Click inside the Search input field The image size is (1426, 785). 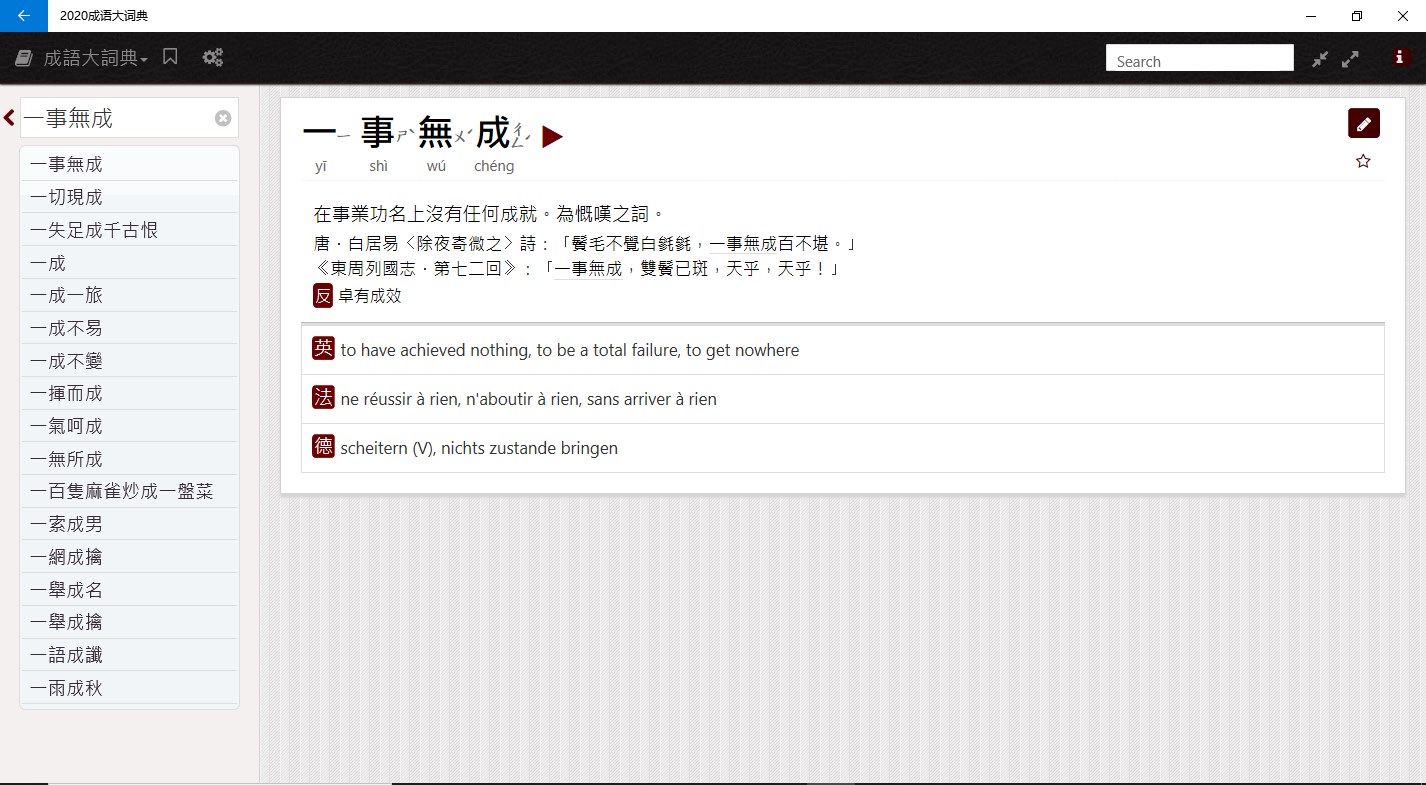[1199, 61]
